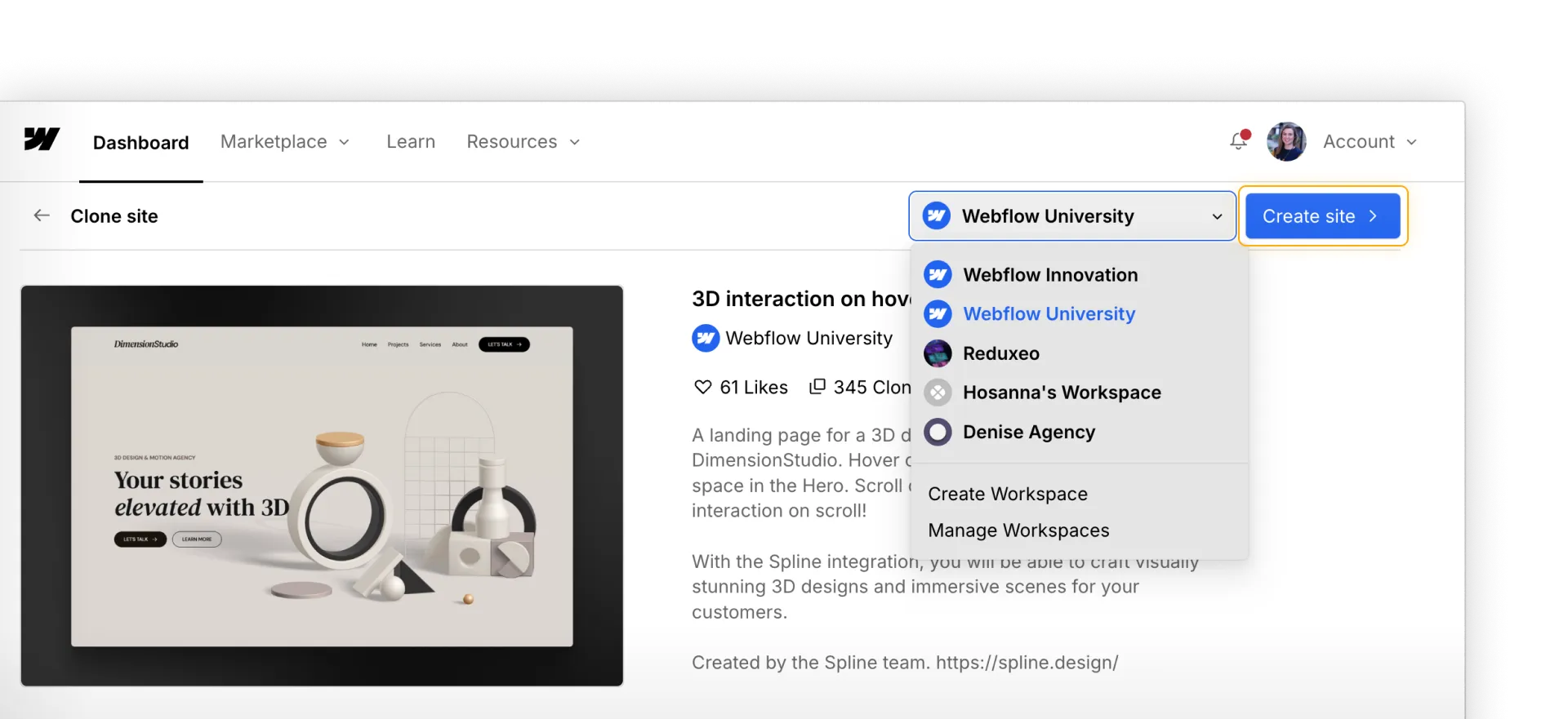1568x719 pixels.
Task: Switch to the Dashboard tab
Action: [140, 143]
